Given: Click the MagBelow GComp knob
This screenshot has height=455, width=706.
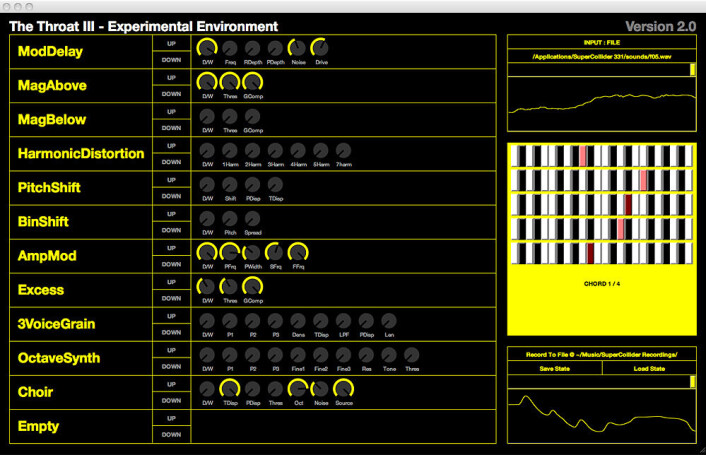Looking at the screenshot, I should (253, 117).
